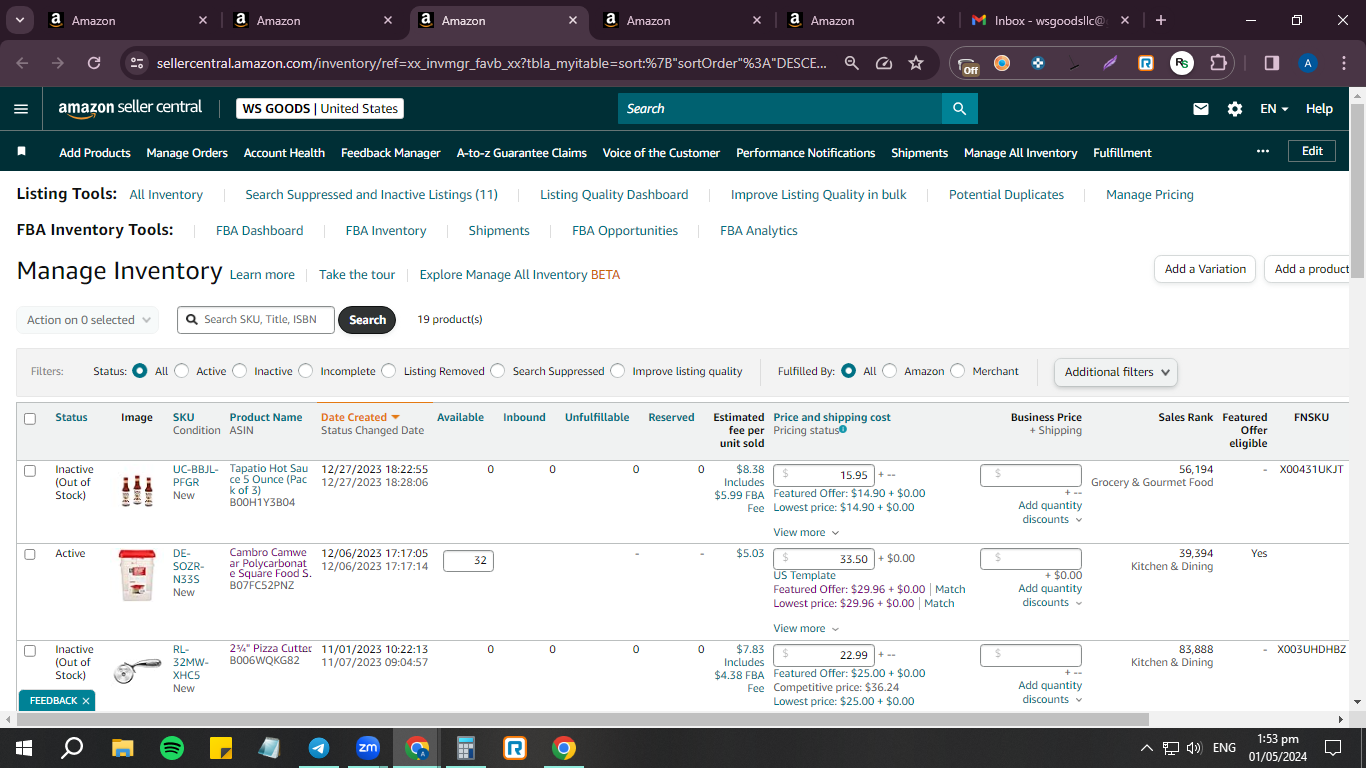Click the magnifier button beside top Search field
The height and width of the screenshot is (768, 1366).
[959, 109]
